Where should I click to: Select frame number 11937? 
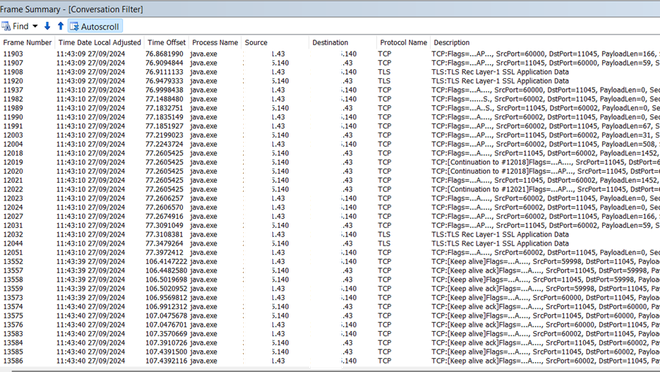click(x=13, y=90)
